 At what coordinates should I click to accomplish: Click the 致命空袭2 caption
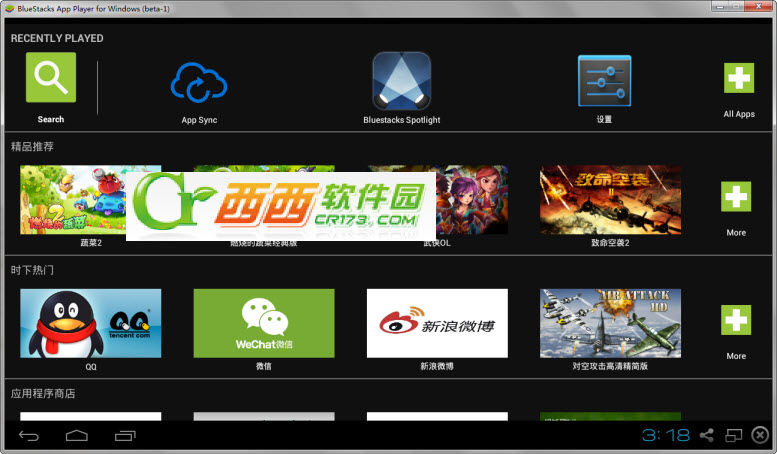[610, 243]
